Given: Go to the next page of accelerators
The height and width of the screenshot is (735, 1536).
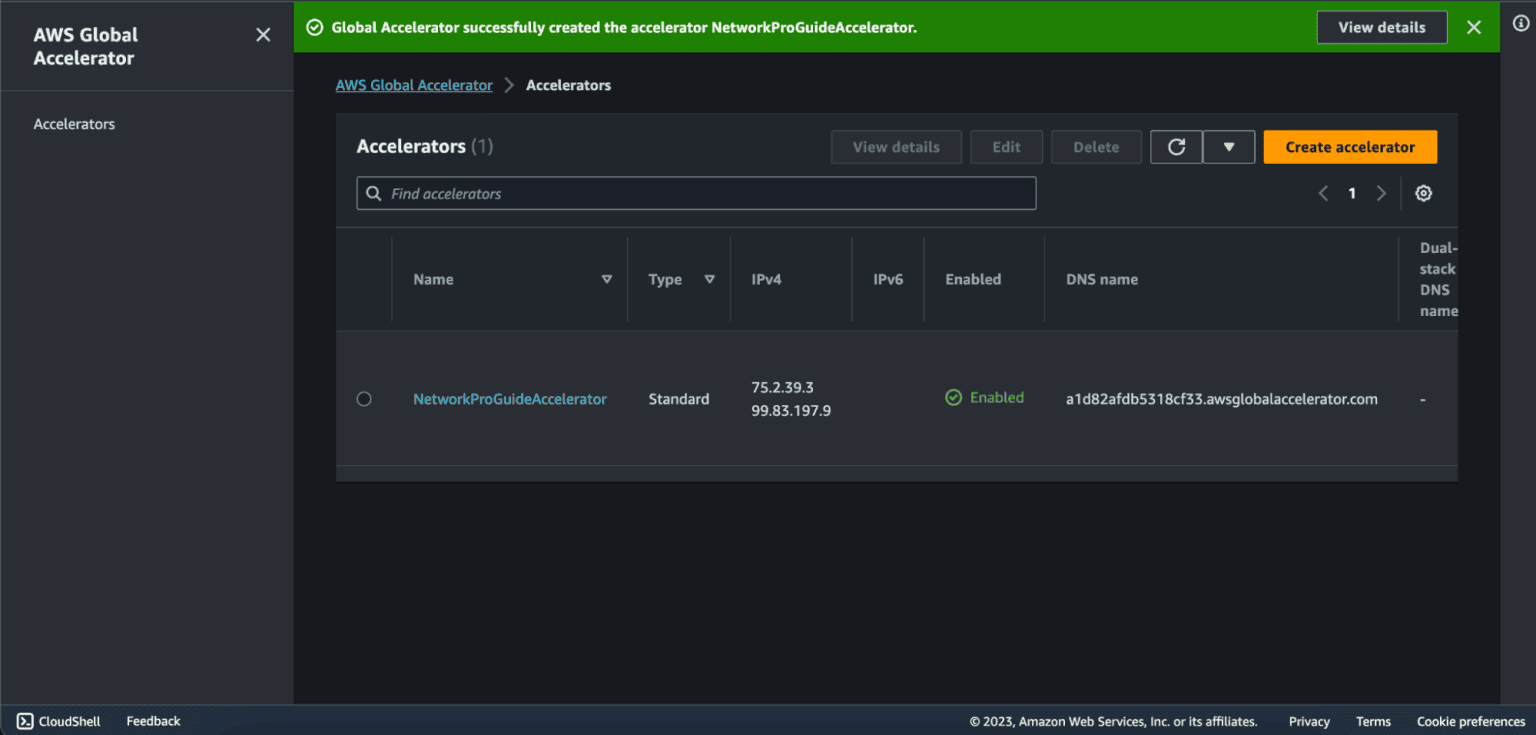Looking at the screenshot, I should coord(1381,193).
